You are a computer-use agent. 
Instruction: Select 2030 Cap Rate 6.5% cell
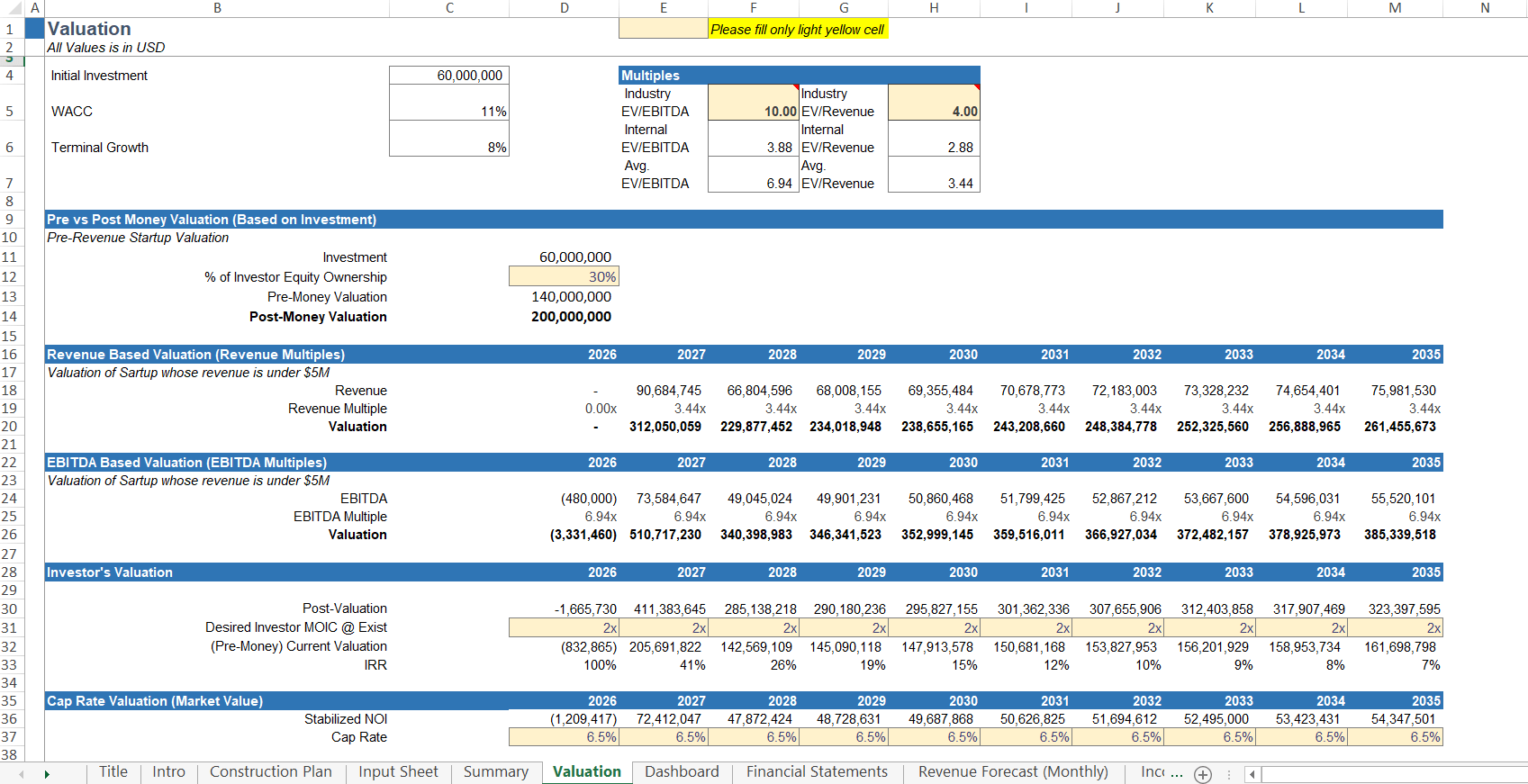click(934, 737)
